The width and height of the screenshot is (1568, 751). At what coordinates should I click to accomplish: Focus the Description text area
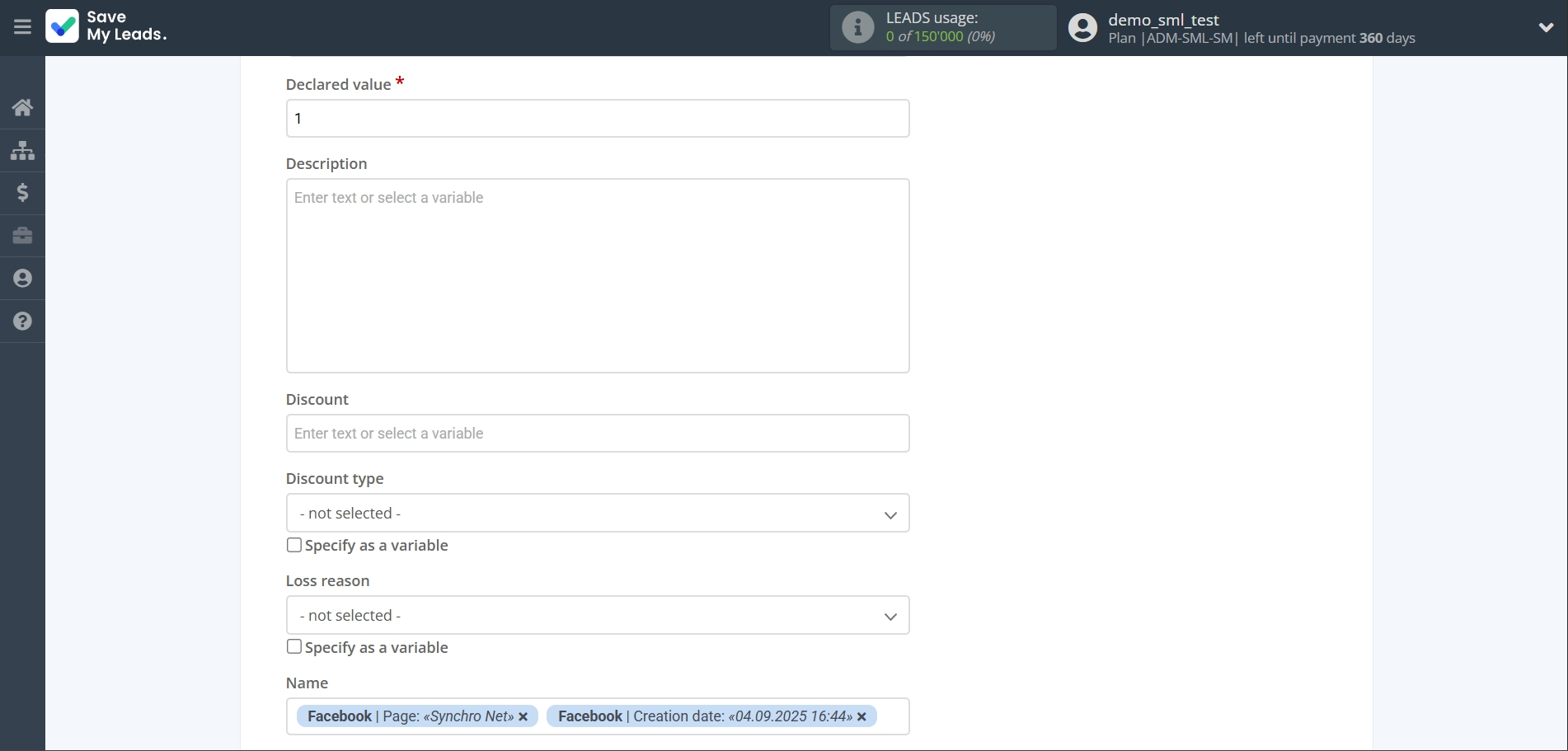tap(597, 275)
